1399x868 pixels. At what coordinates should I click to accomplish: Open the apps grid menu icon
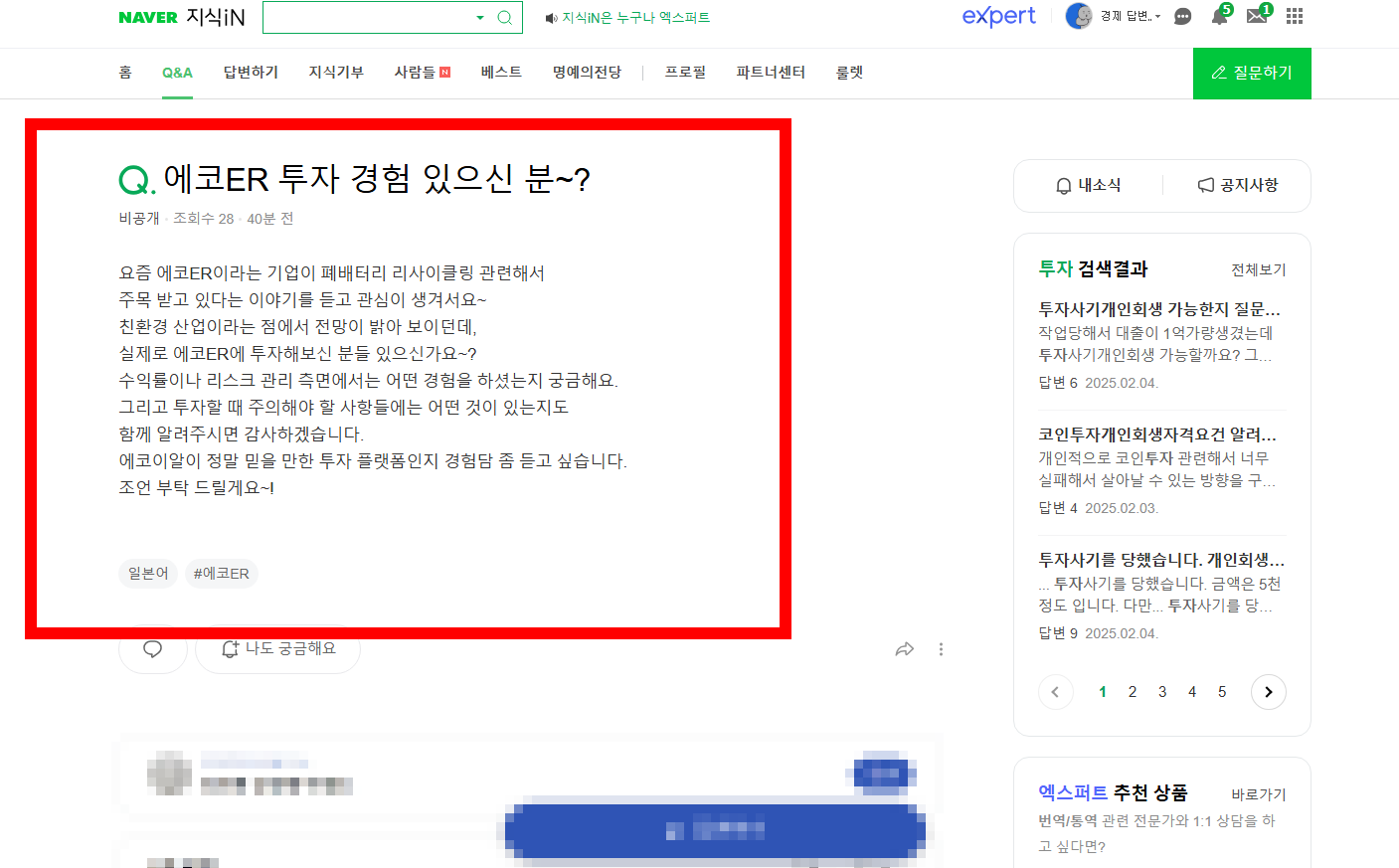tap(1295, 16)
